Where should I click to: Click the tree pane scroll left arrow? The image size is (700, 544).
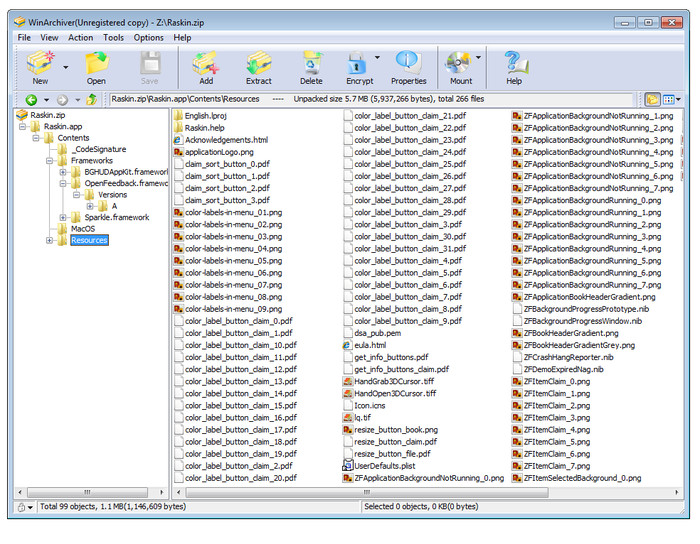click(20, 492)
